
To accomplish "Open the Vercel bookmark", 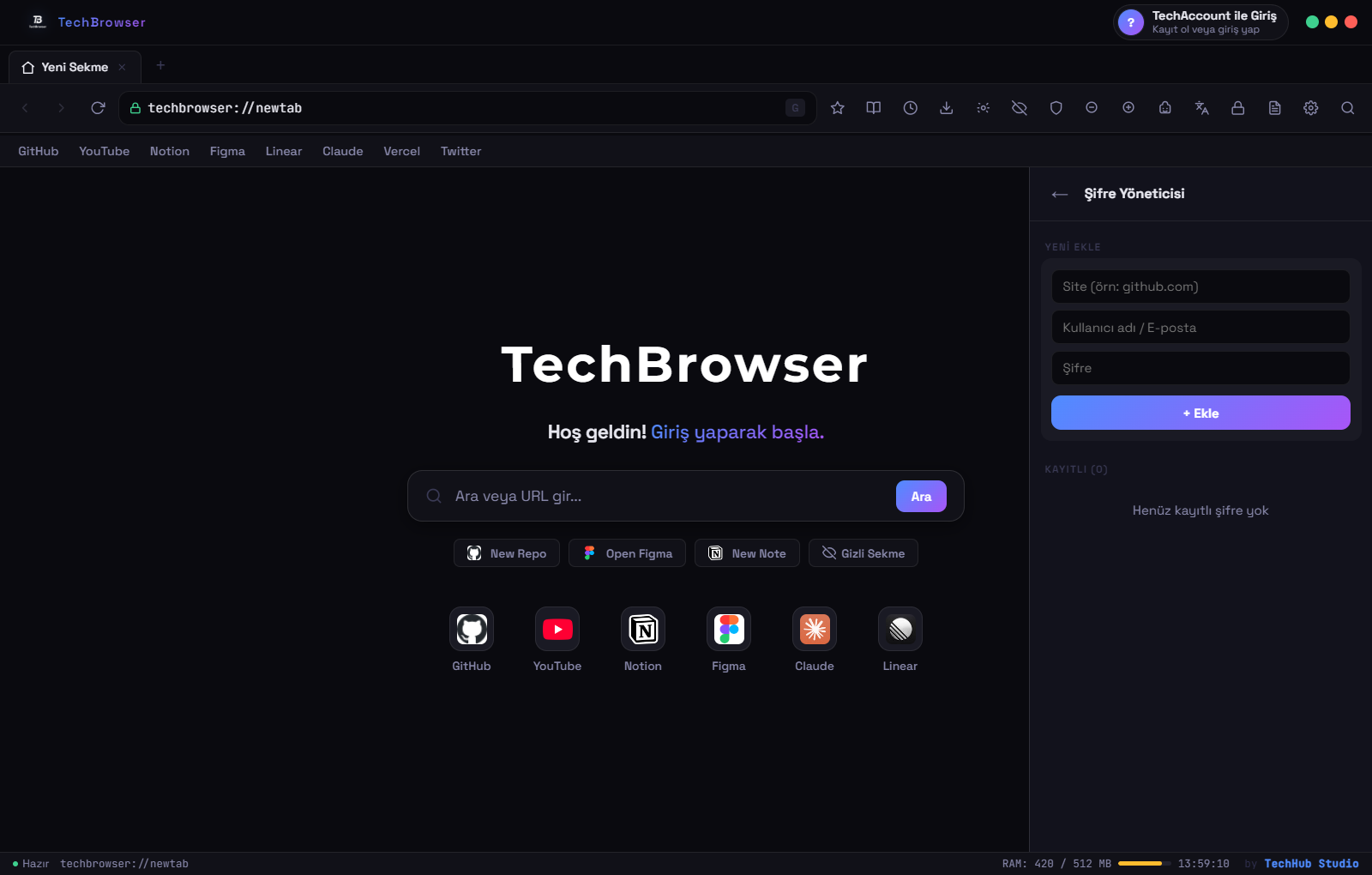I will point(402,151).
